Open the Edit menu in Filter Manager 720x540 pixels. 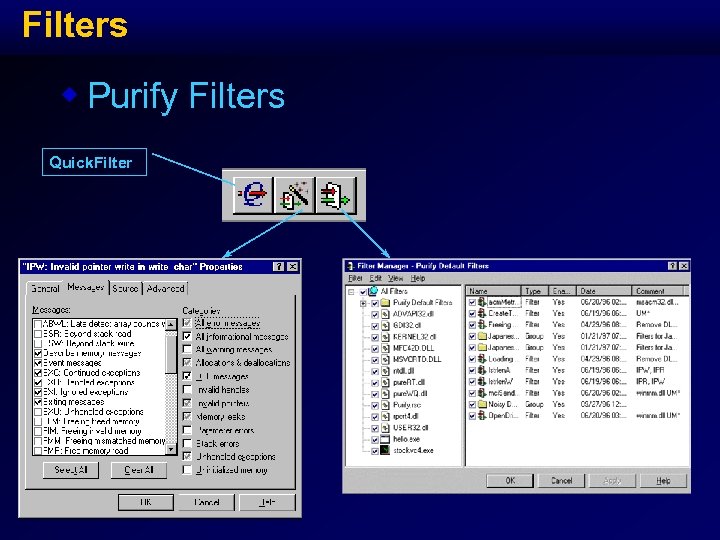[x=376, y=278]
